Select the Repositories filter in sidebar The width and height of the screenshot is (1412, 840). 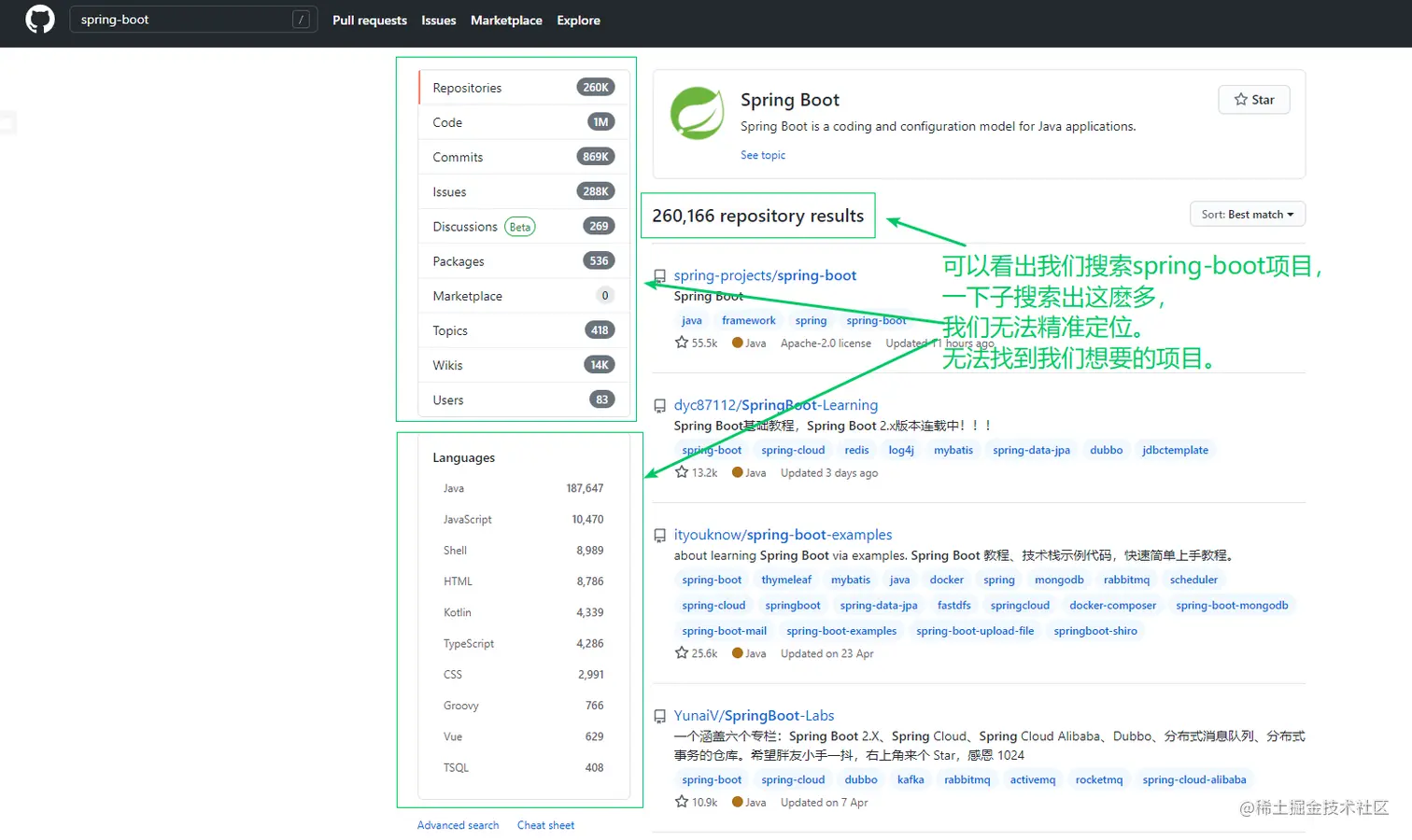(x=524, y=88)
